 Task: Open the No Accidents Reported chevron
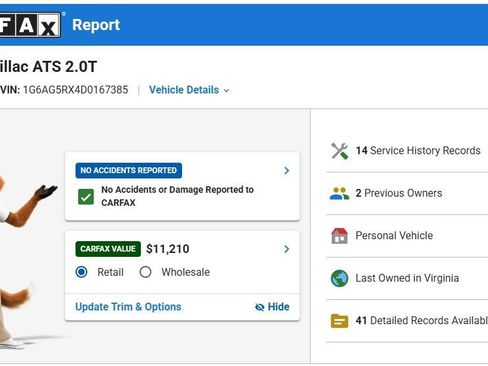tap(286, 171)
